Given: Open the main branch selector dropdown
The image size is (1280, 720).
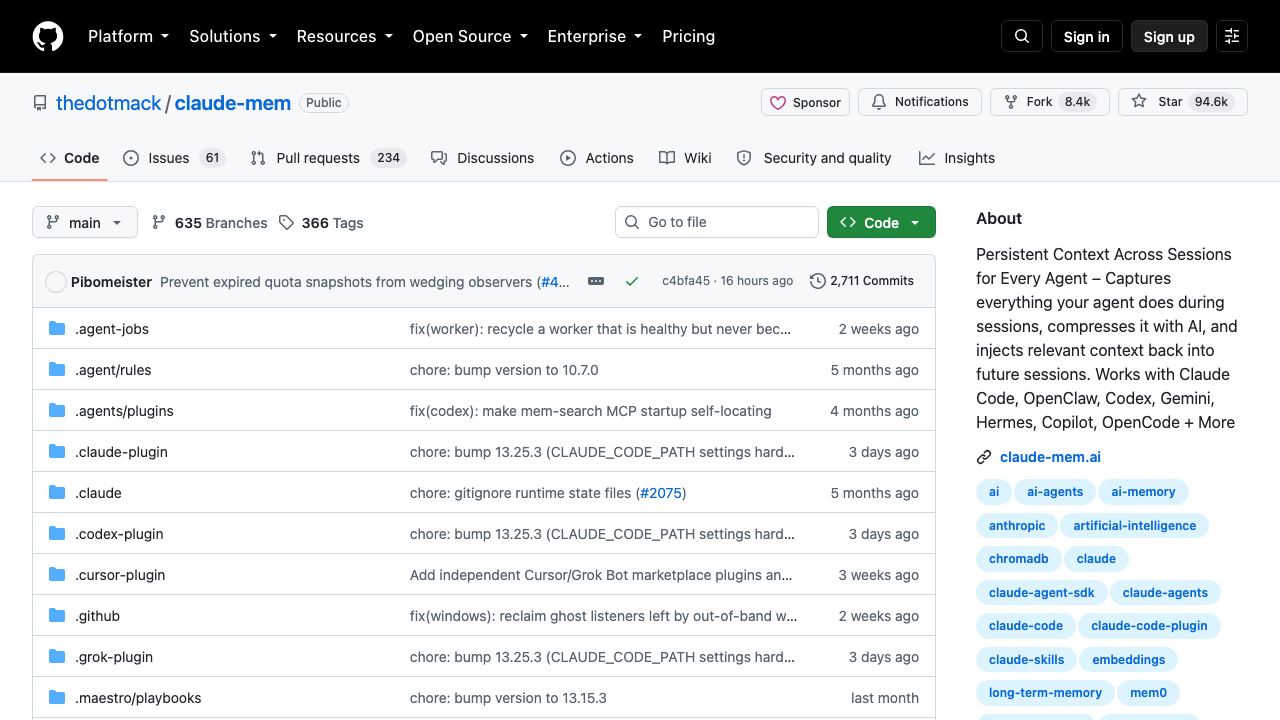Looking at the screenshot, I should [84, 222].
